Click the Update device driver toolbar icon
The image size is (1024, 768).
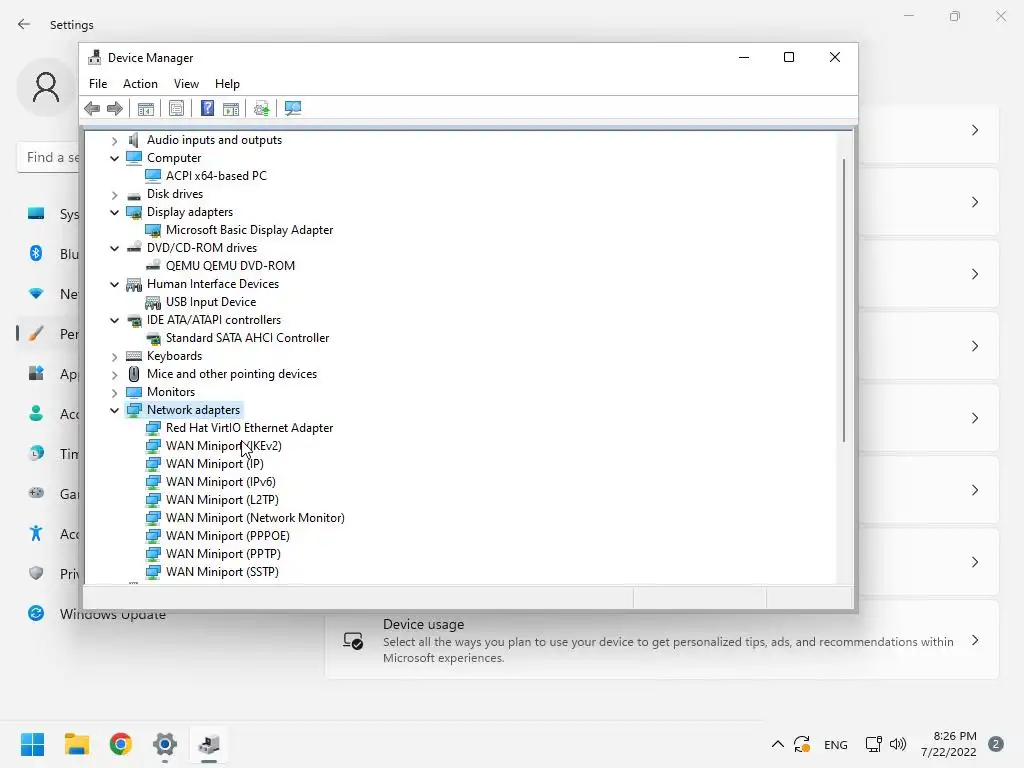pos(262,108)
